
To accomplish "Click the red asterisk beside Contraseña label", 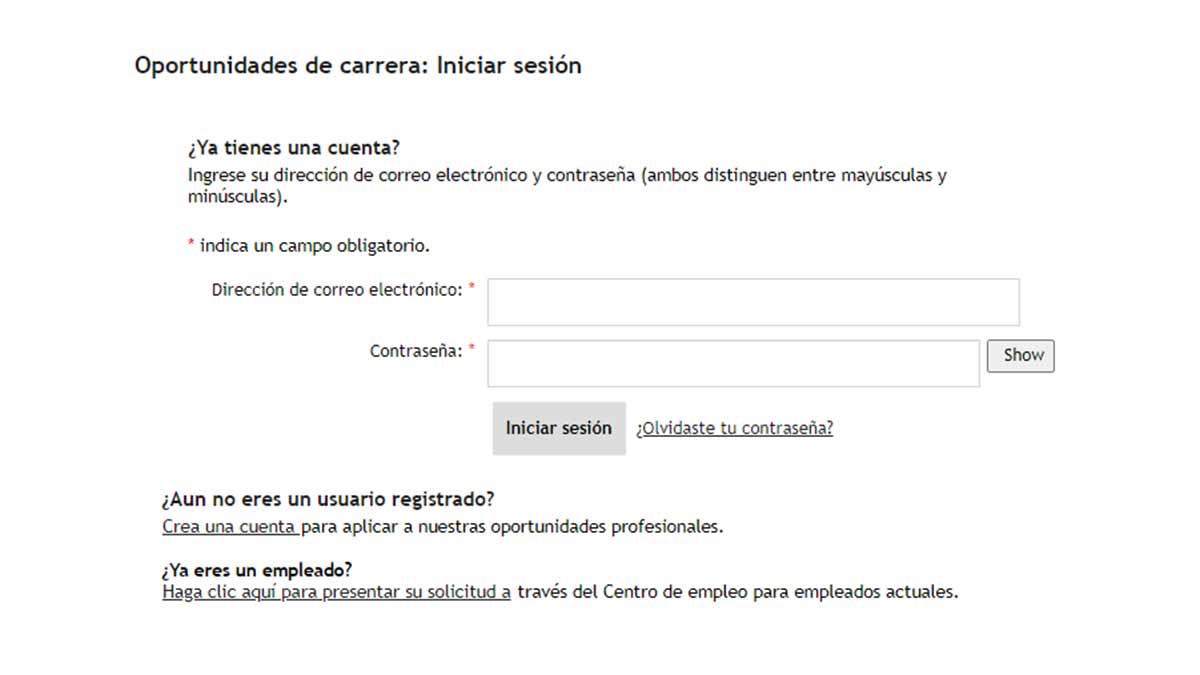I will 472,348.
